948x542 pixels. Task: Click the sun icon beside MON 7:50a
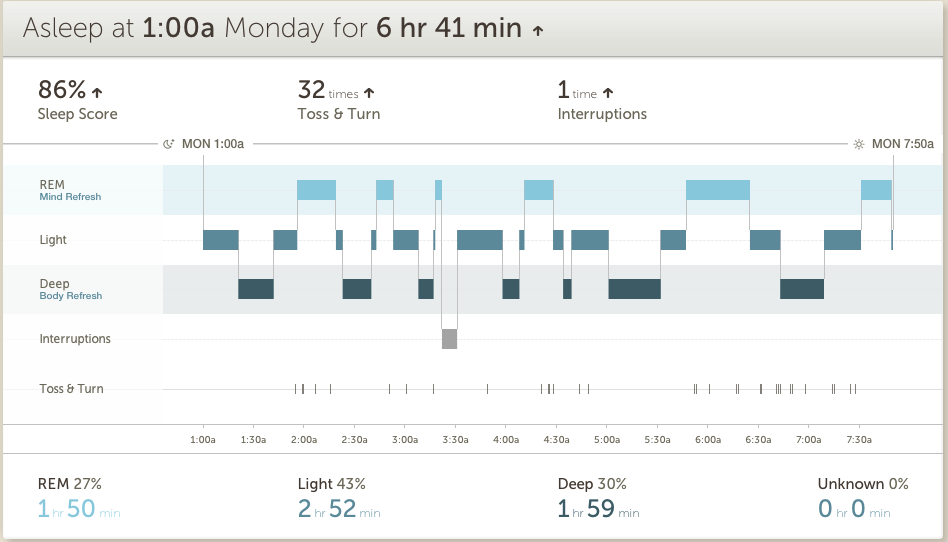pyautogui.click(x=858, y=144)
